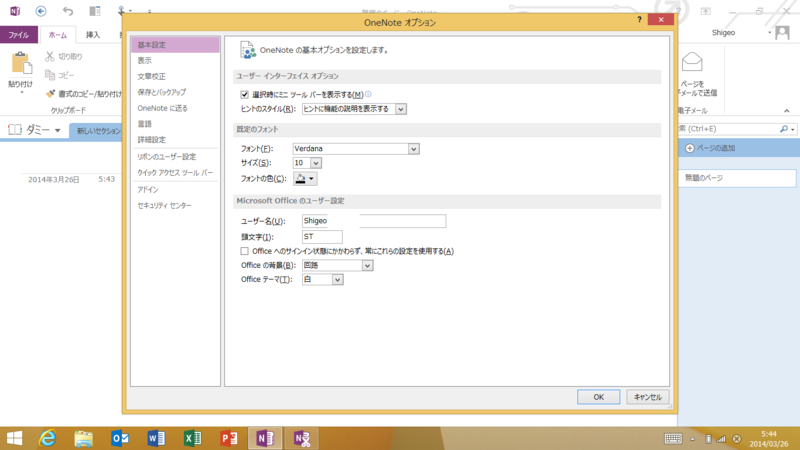Show the touch keyboard from the tray

point(673,439)
